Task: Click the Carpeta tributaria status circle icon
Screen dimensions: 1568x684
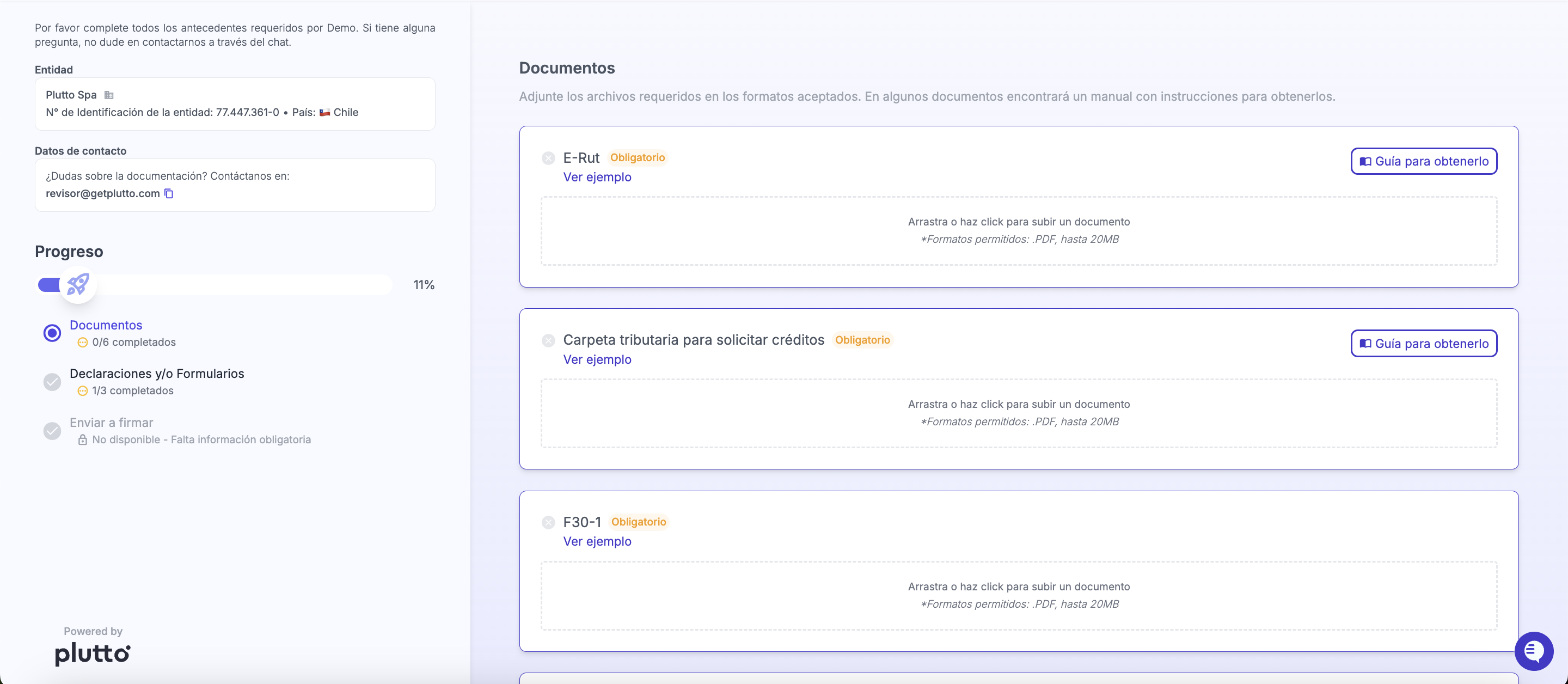Action: [548, 340]
